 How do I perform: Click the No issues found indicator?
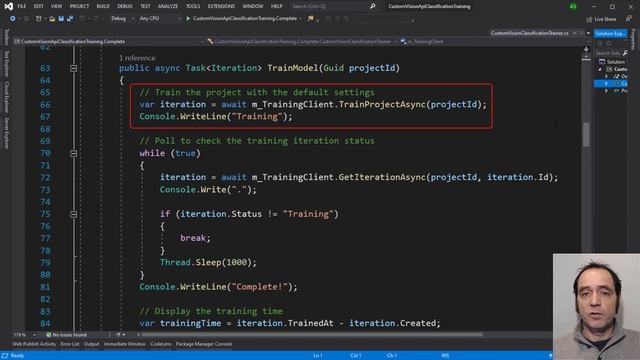tap(67, 335)
